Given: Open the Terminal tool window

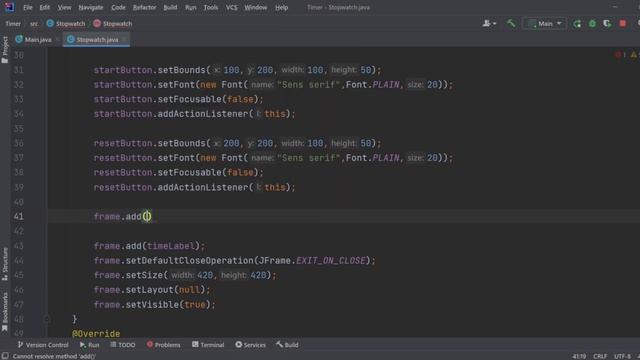Looking at the screenshot, I should (208, 345).
